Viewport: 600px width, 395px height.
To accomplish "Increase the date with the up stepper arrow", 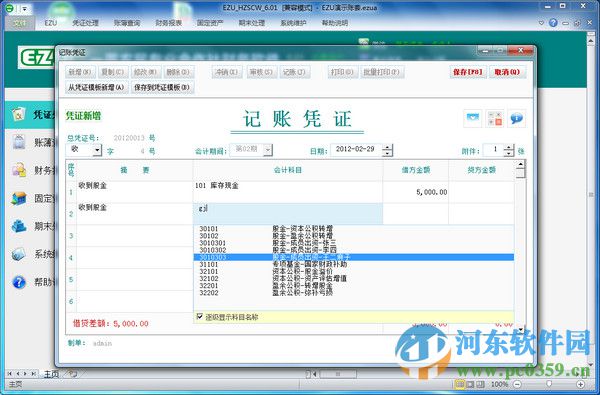I will (388, 147).
